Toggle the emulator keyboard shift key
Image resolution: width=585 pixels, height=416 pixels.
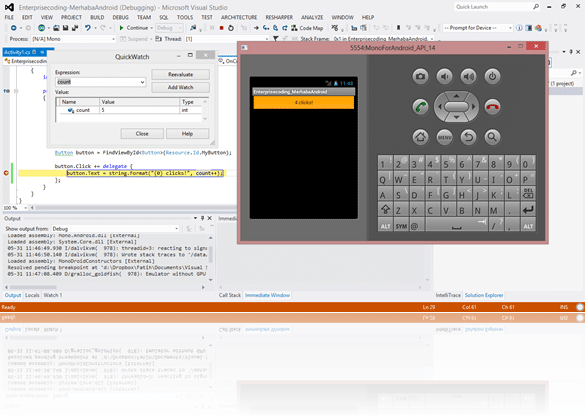[385, 209]
